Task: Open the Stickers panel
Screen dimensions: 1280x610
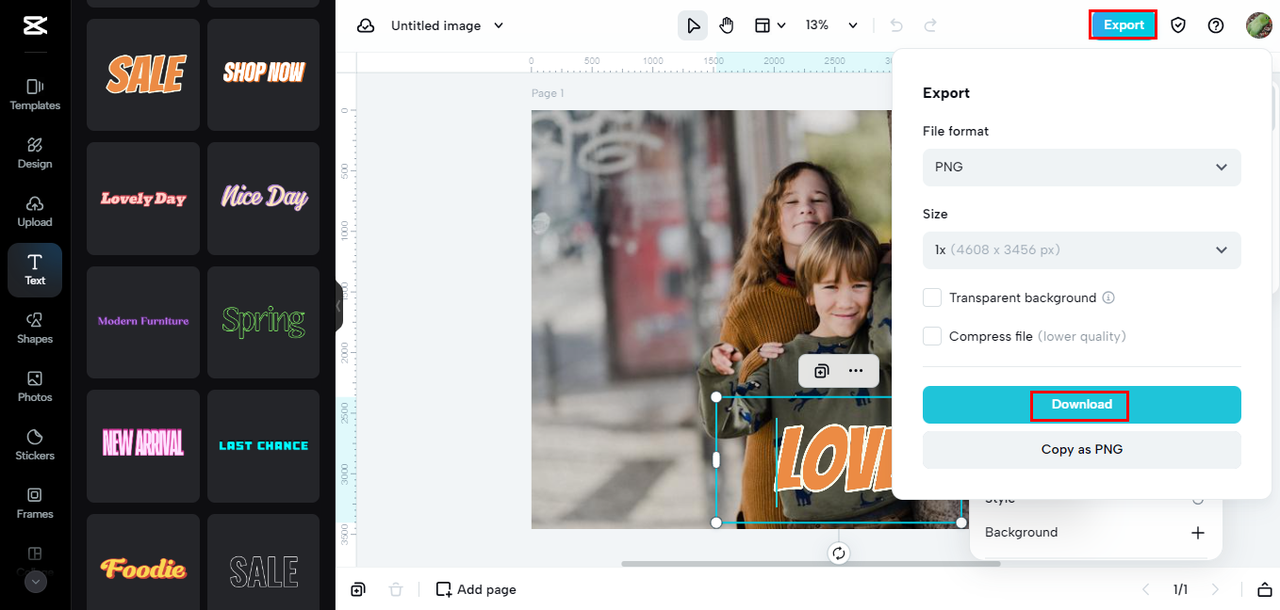Action: pos(35,444)
